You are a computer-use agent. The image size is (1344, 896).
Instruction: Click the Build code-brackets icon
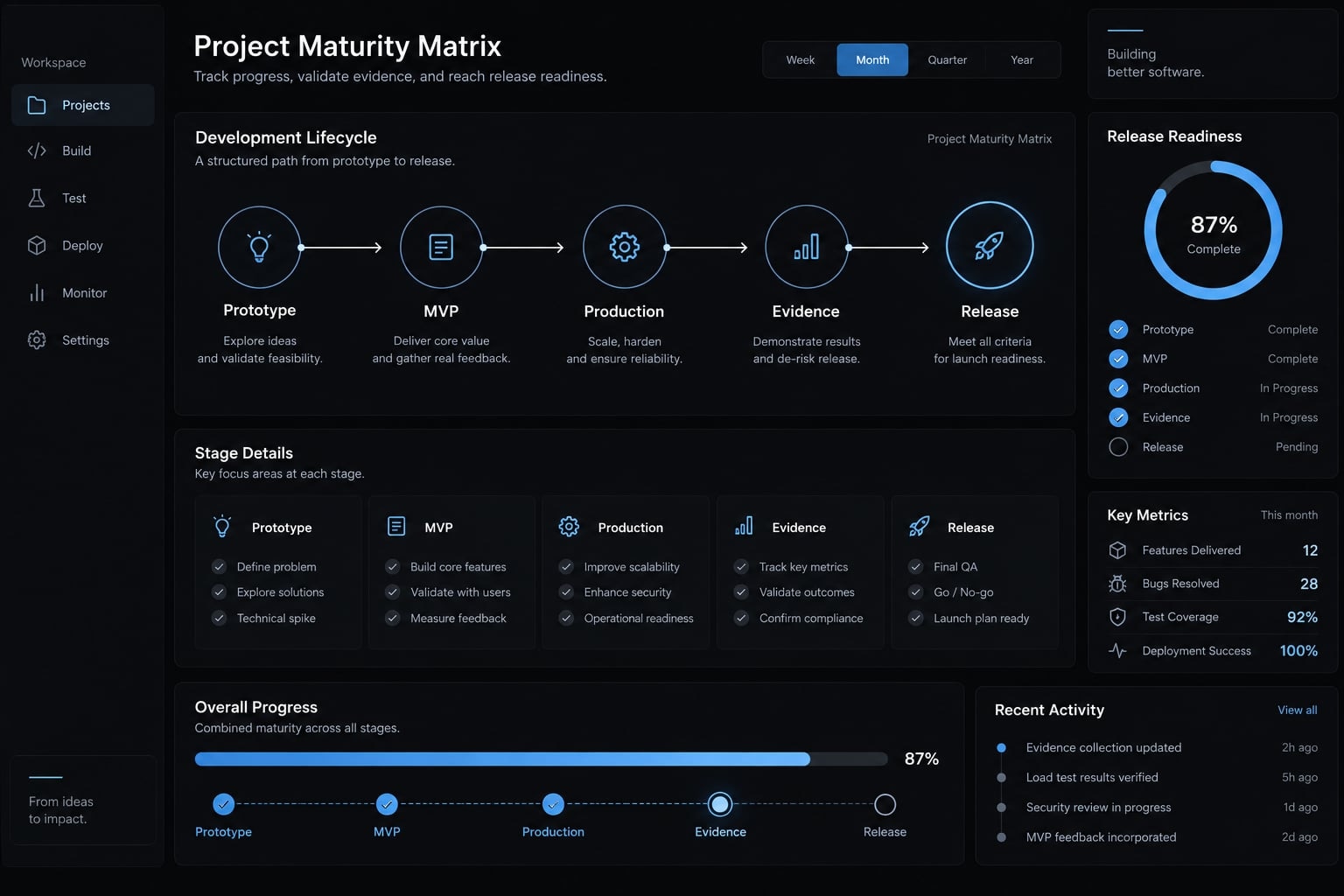[x=37, y=150]
